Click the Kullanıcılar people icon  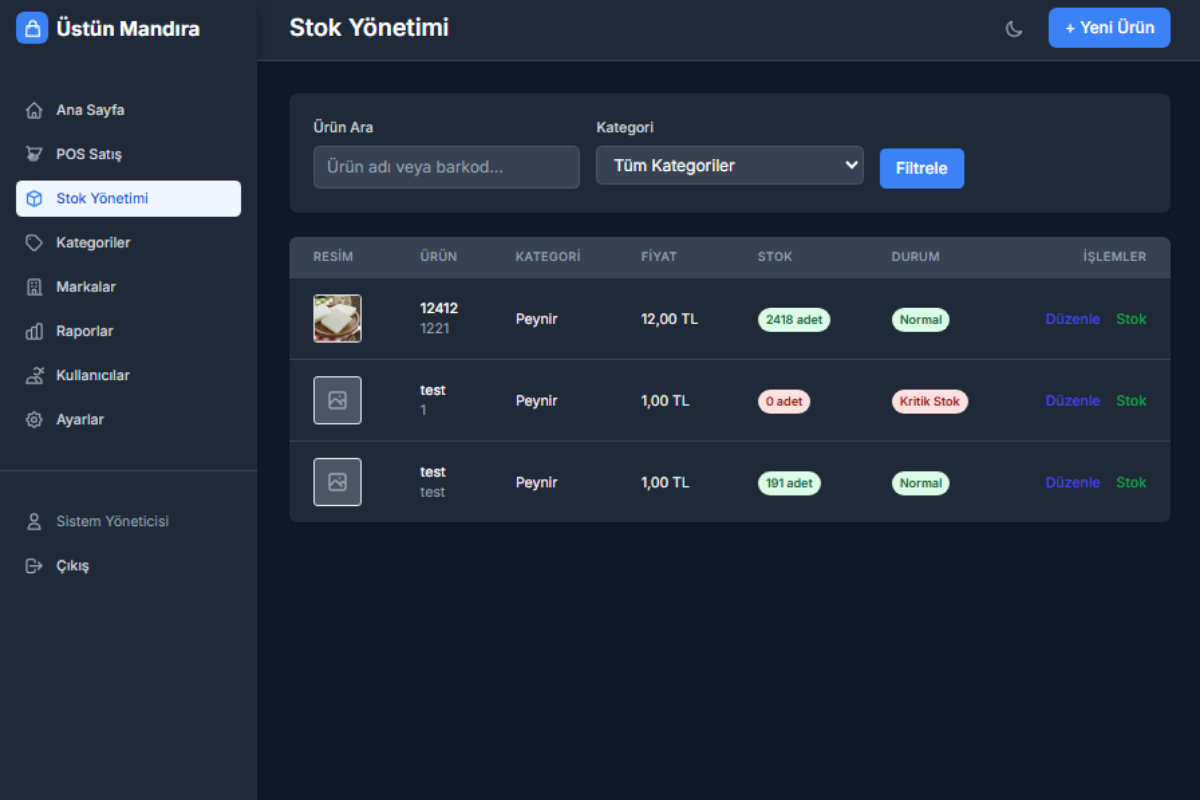tap(34, 376)
